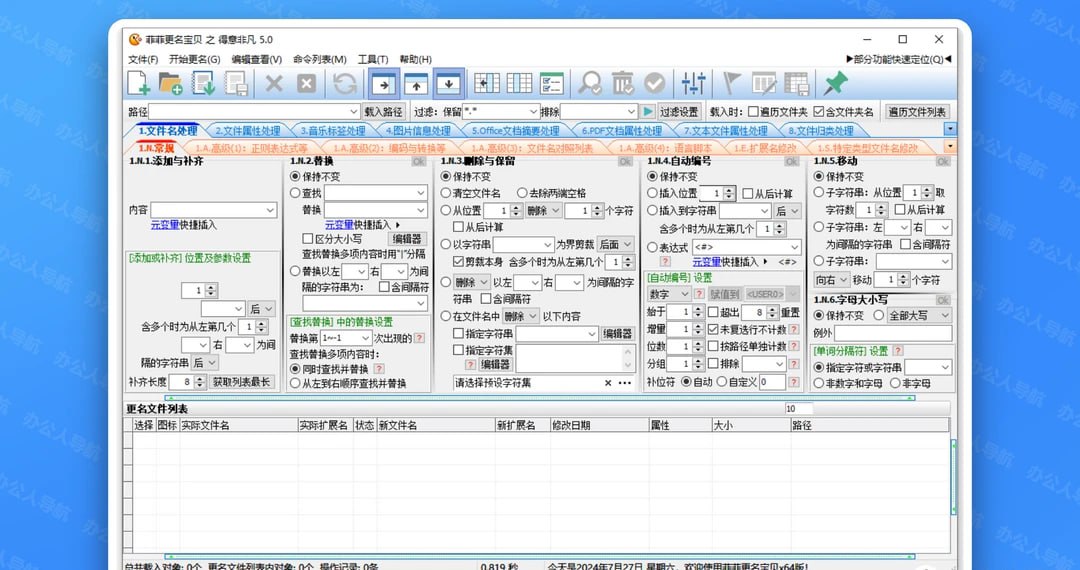Enable the 遍历文件夹 checkbox
This screenshot has height=570, width=1080.
[x=754, y=112]
